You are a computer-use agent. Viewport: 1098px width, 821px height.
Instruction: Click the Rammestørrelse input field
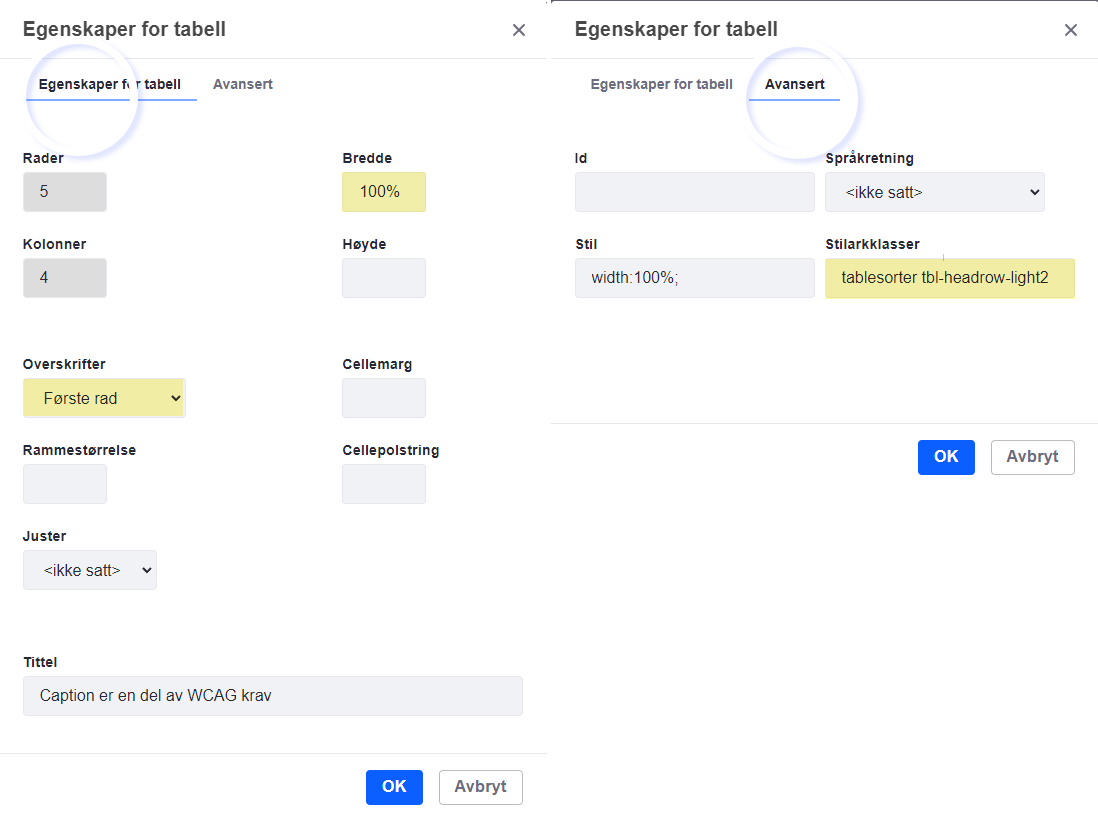point(65,484)
